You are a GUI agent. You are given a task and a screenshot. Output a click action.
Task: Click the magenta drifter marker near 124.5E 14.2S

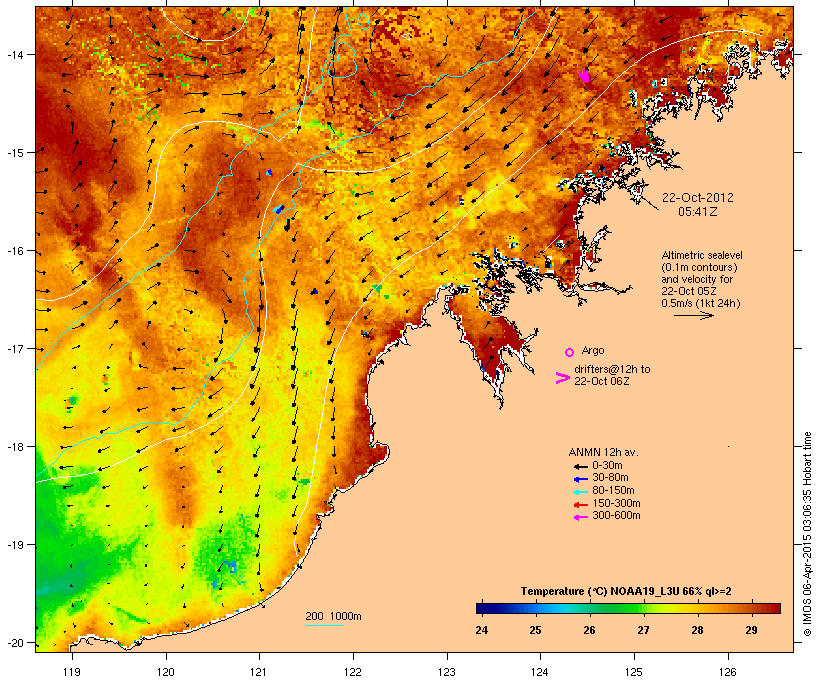[585, 76]
